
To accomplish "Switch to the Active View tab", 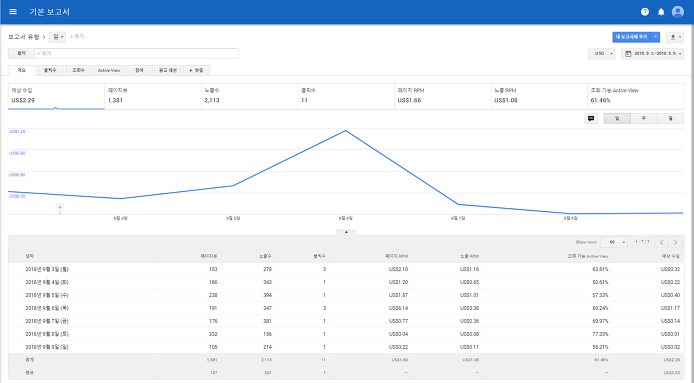I will tap(109, 70).
